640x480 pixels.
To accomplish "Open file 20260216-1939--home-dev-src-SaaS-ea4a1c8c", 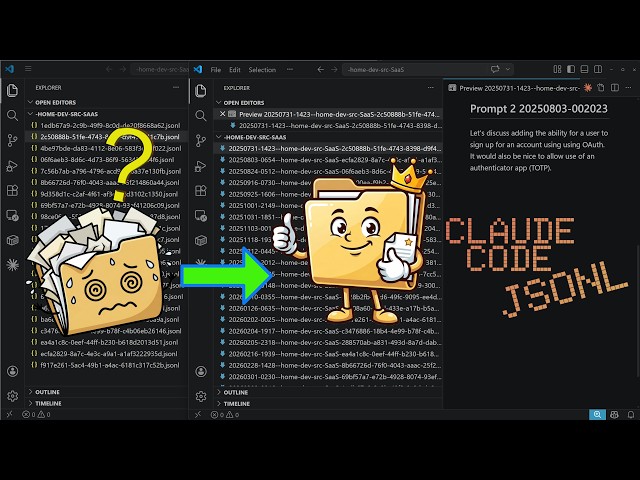I will click(329, 354).
